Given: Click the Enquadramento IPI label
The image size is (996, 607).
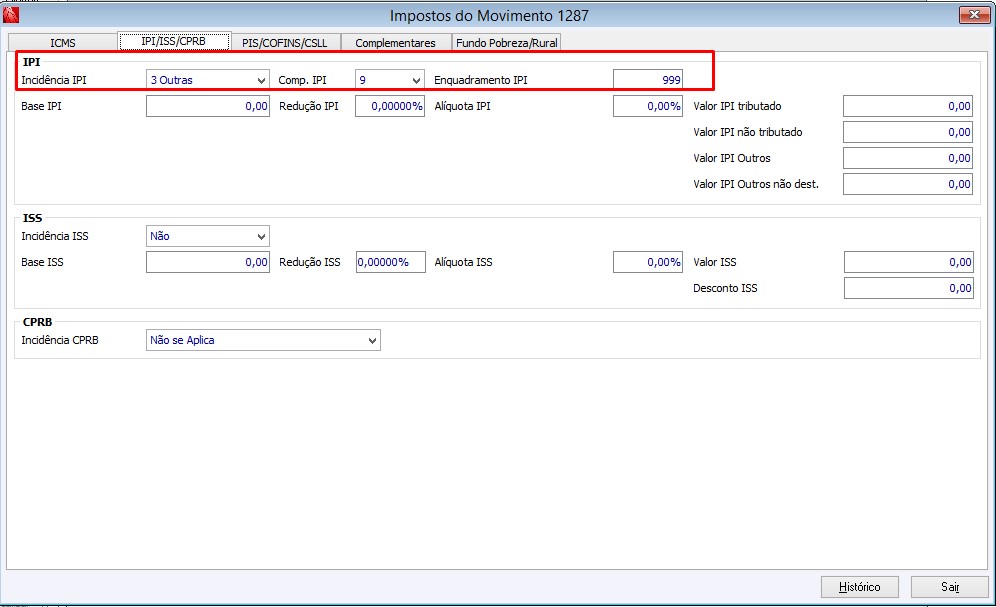Looking at the screenshot, I should tap(480, 80).
